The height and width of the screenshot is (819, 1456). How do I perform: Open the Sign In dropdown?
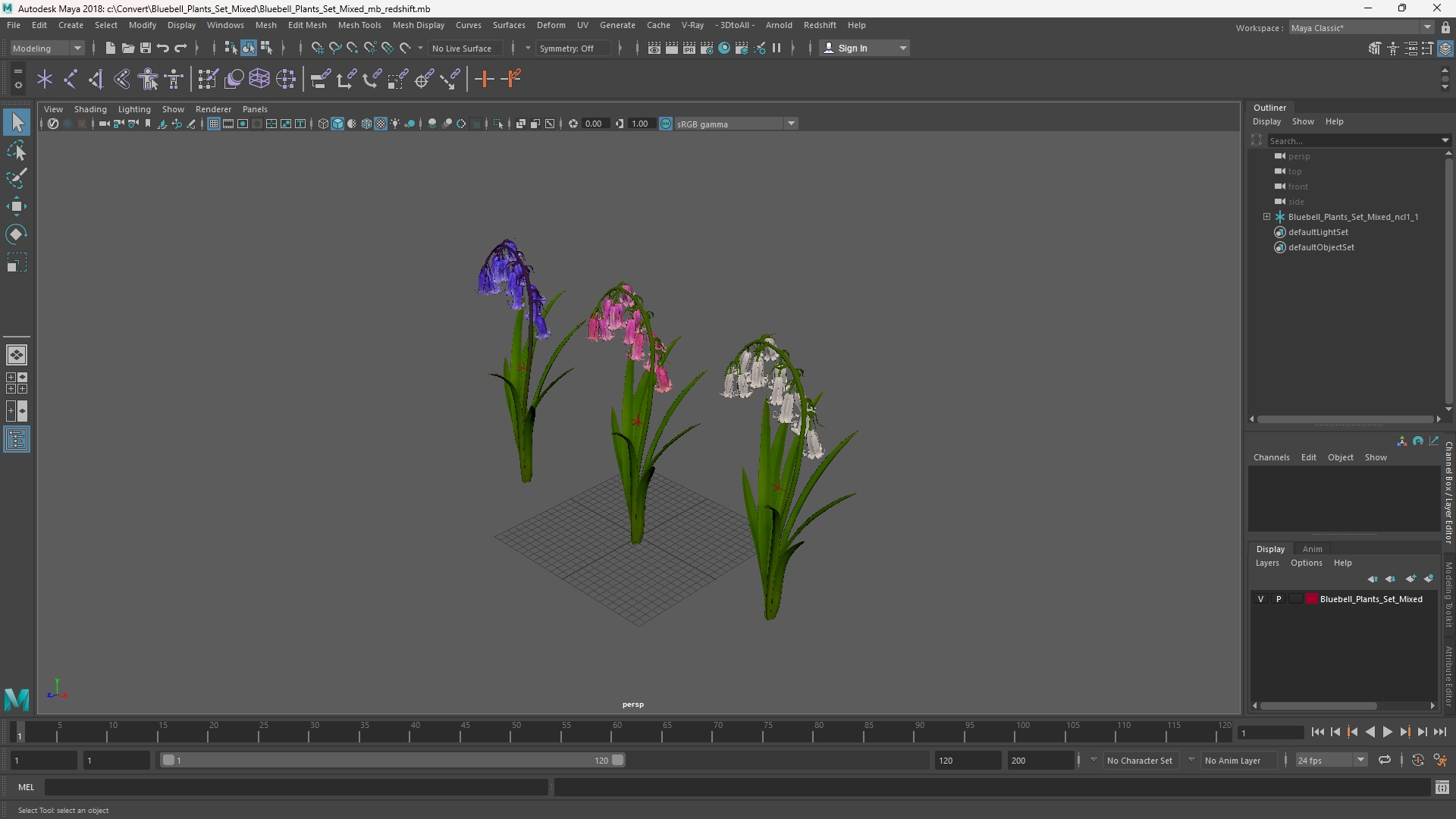pyautogui.click(x=865, y=48)
